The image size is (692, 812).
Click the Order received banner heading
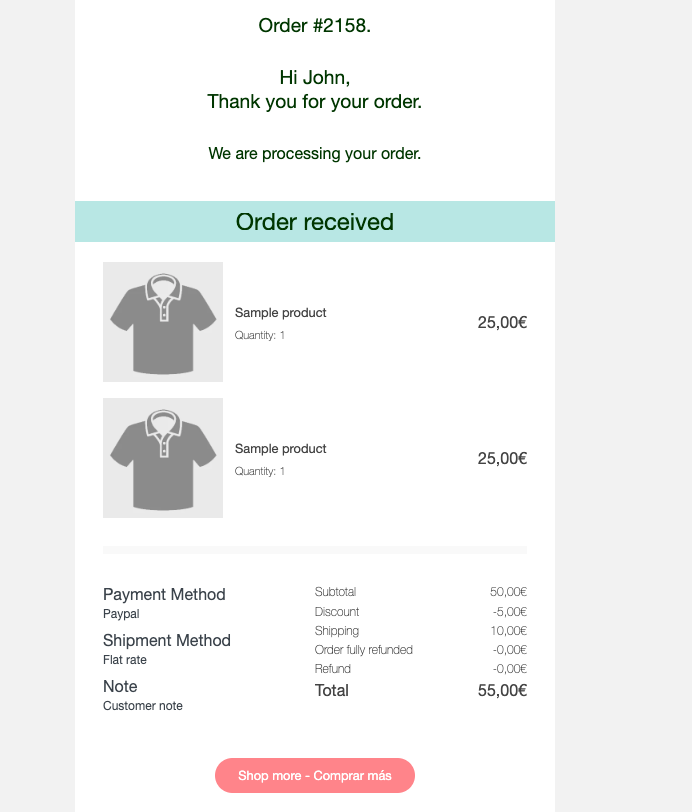click(x=314, y=222)
